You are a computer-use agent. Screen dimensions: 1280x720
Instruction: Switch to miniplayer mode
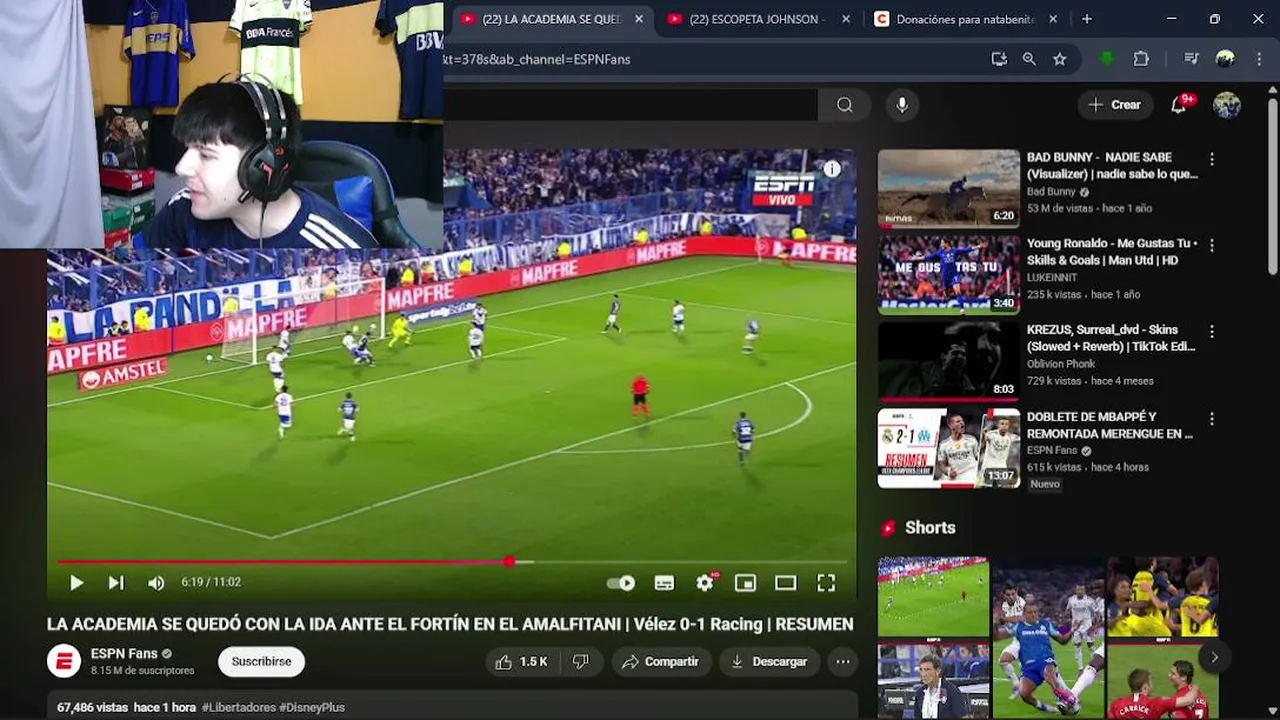[x=745, y=583]
